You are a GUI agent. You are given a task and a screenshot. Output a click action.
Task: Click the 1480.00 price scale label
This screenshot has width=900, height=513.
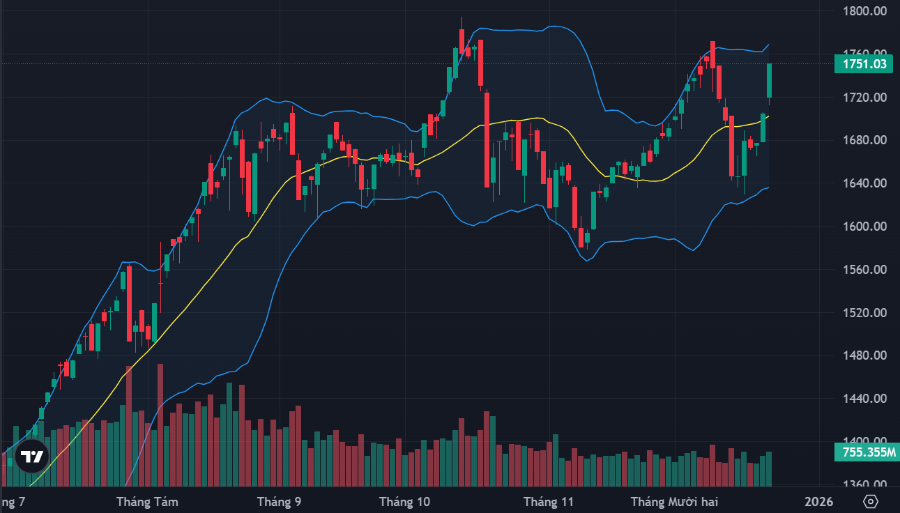point(866,356)
